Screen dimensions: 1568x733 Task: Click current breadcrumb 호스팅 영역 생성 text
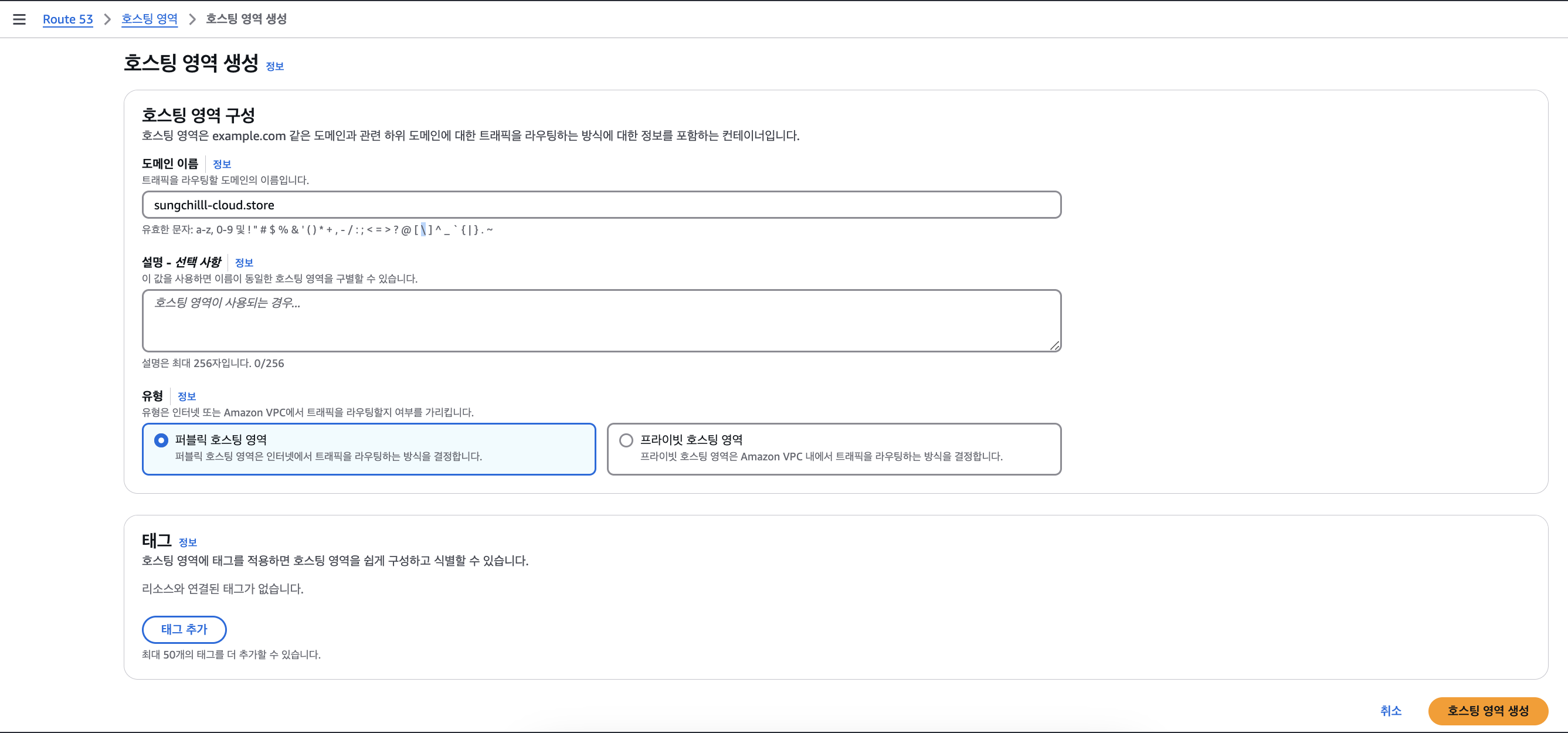246,19
